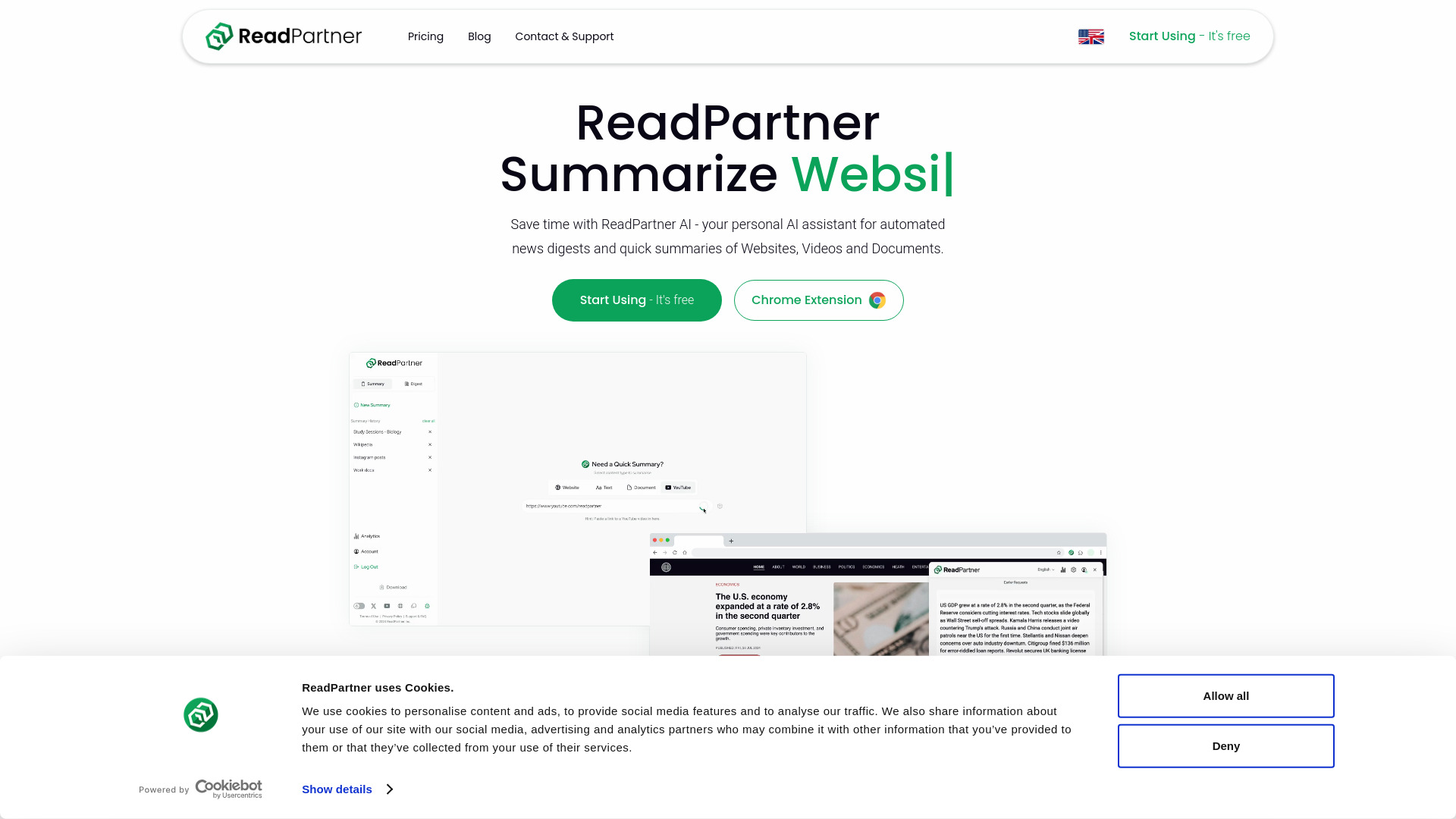Click the Chrome browser icon on extension button
The width and height of the screenshot is (1456, 819).
click(x=876, y=300)
